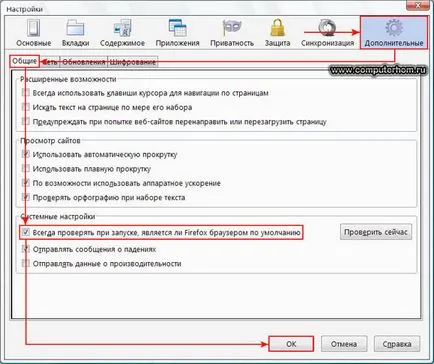
Task: Close the Настройки dialog window
Action: 418,5
